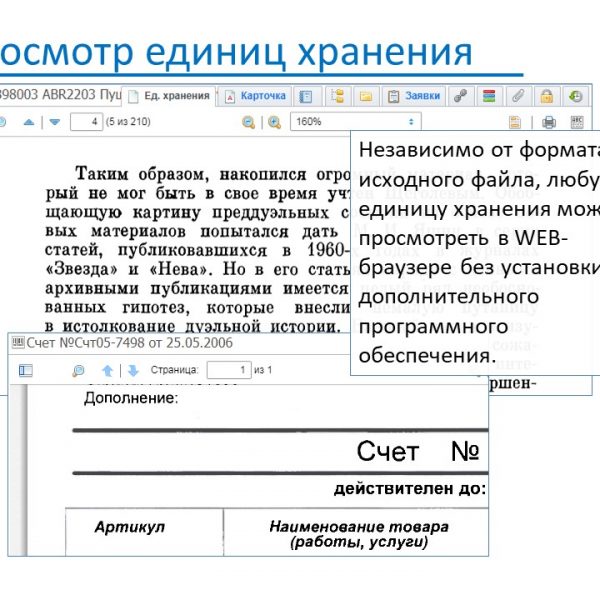The width and height of the screenshot is (600, 600).
Task: Go to previous page with up arrow
Action: 29,122
